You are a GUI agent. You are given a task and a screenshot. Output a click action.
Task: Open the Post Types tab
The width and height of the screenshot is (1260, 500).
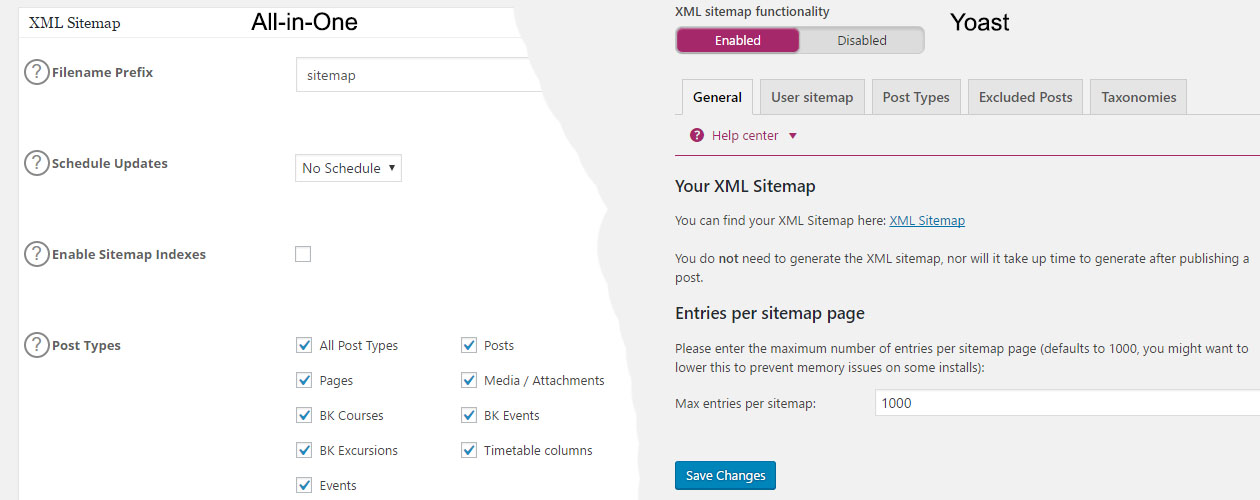click(x=916, y=97)
